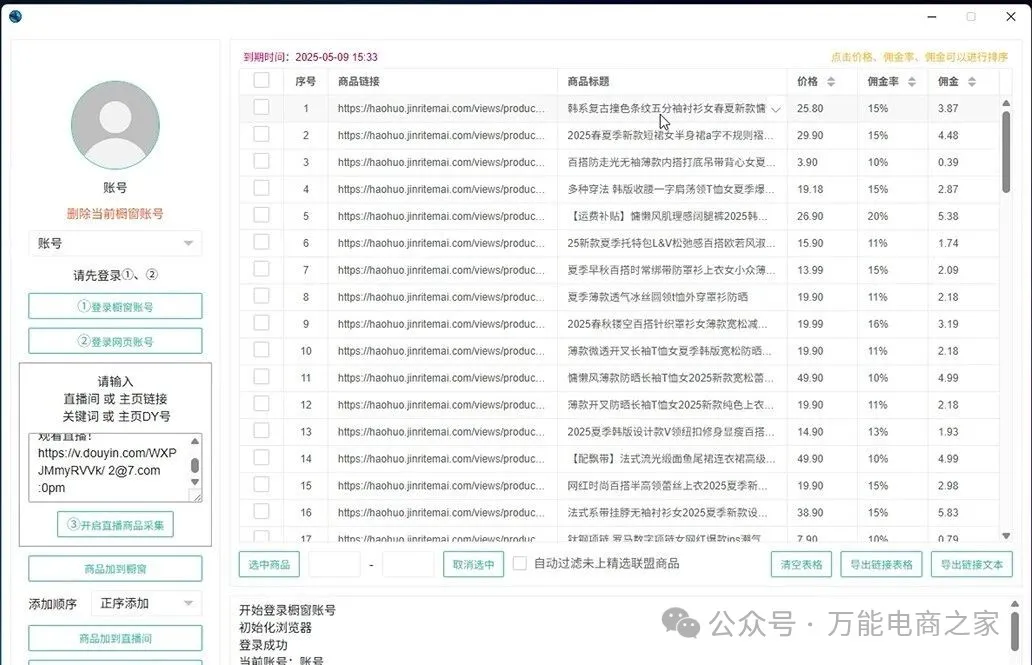This screenshot has width=1032, height=665.
Task: Sort by 价格 column sort arrows
Action: coord(831,82)
